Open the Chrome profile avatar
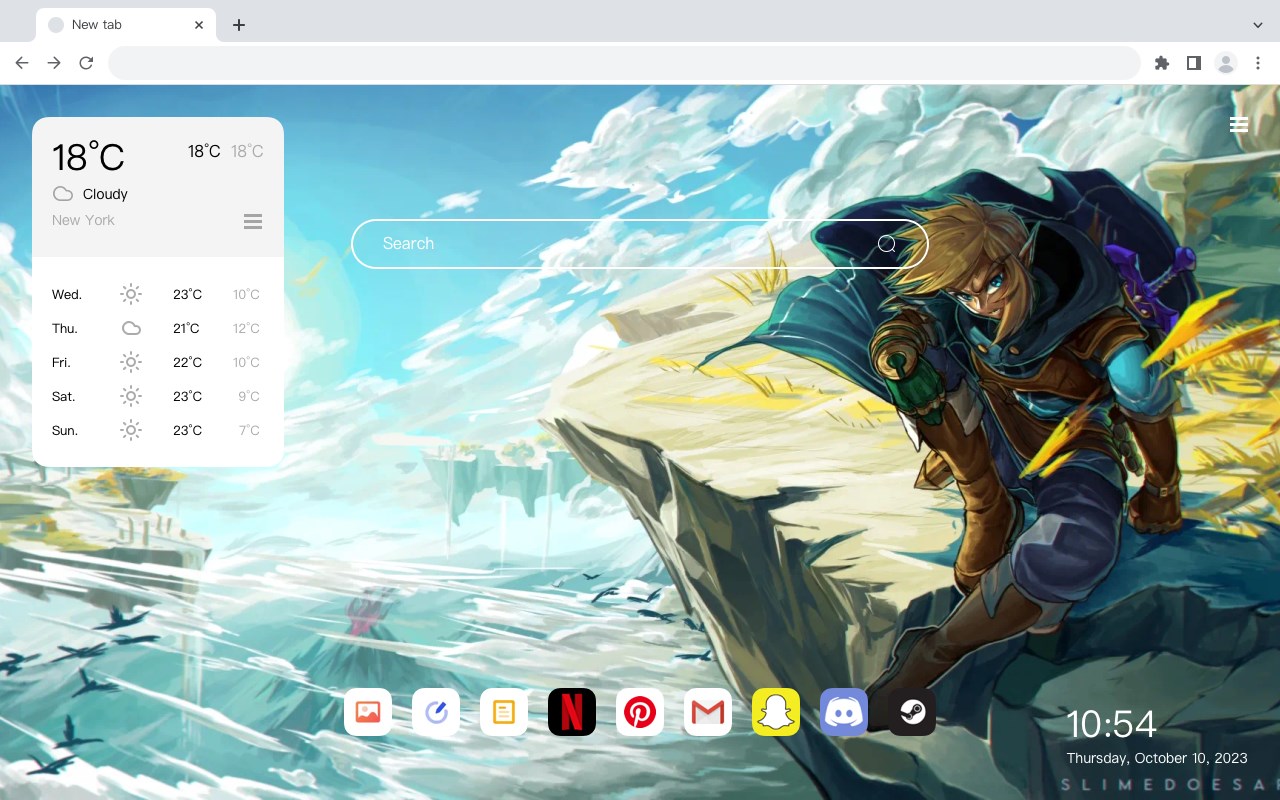1280x800 pixels. (1226, 63)
